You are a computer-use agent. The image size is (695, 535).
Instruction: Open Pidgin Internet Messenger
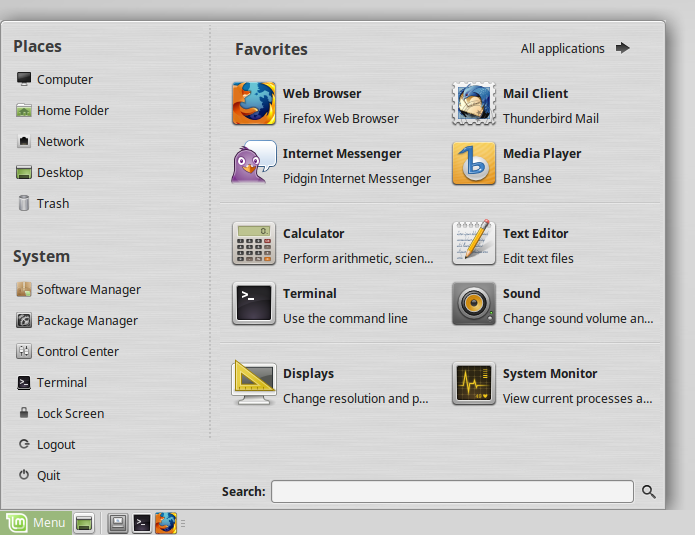254,165
